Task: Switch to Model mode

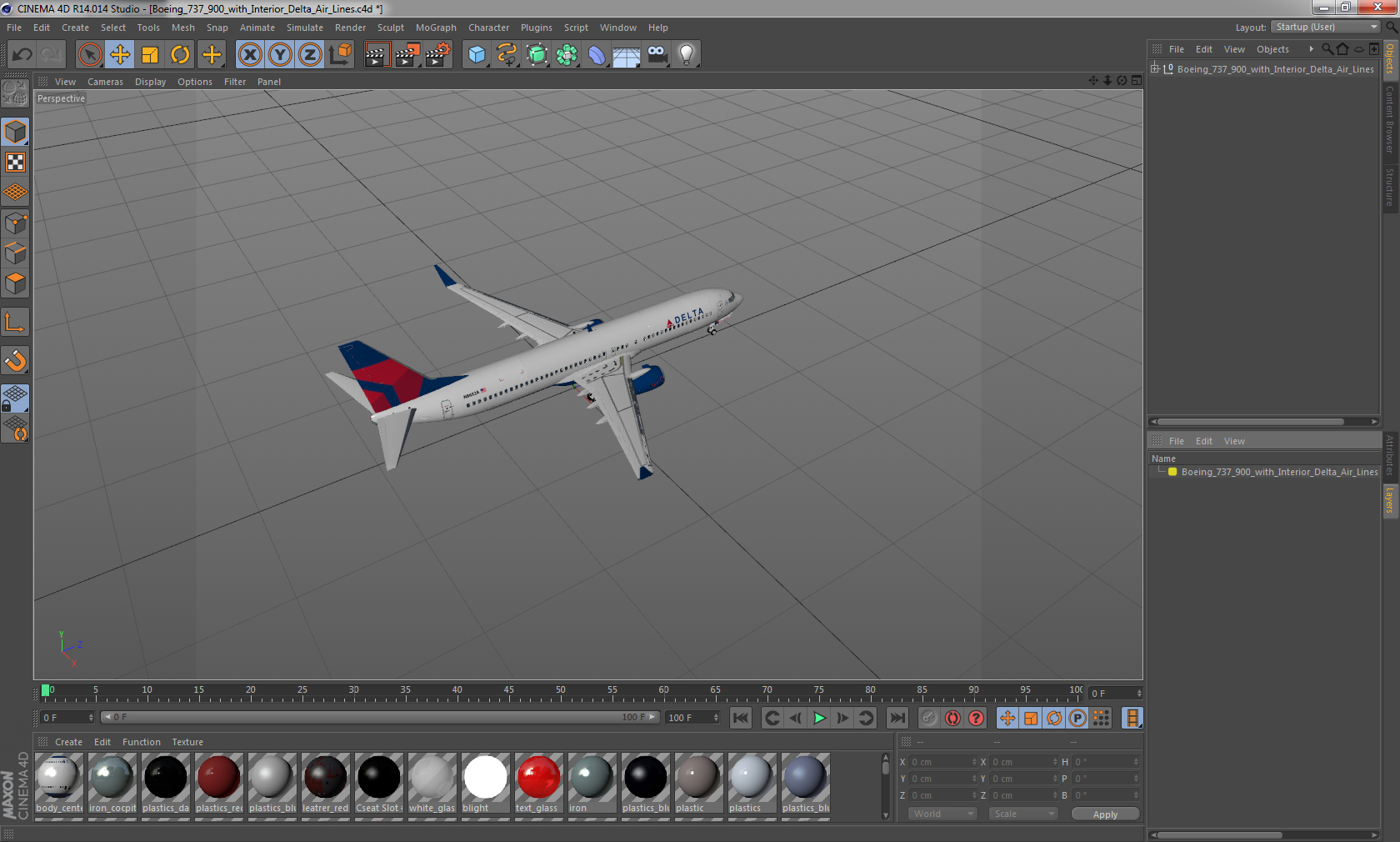Action: [15, 133]
